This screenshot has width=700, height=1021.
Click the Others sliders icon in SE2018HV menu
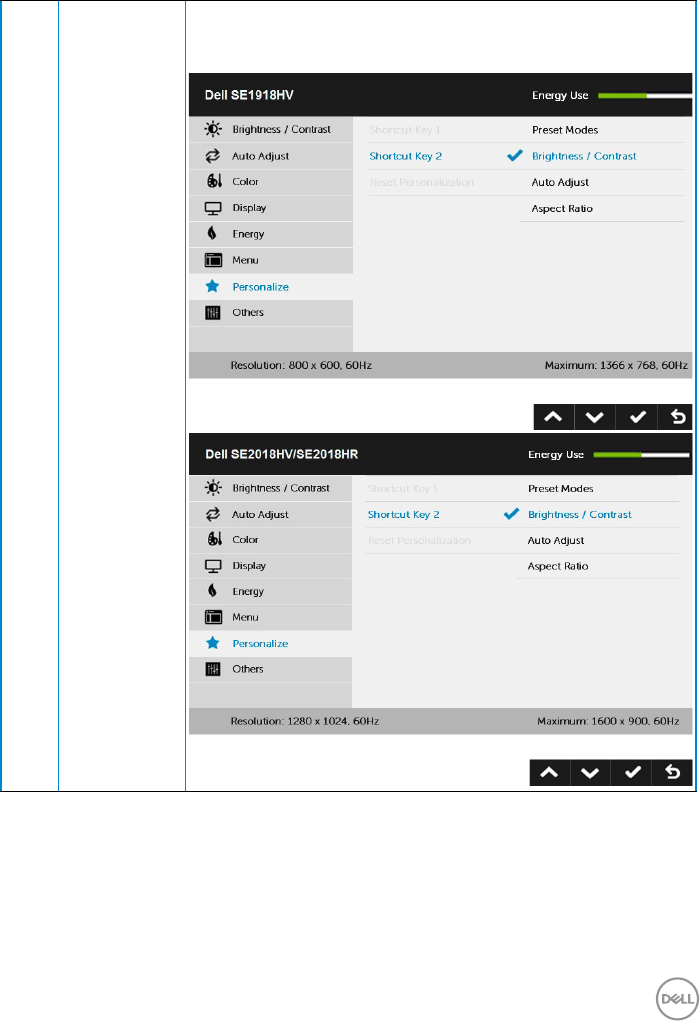coord(213,669)
